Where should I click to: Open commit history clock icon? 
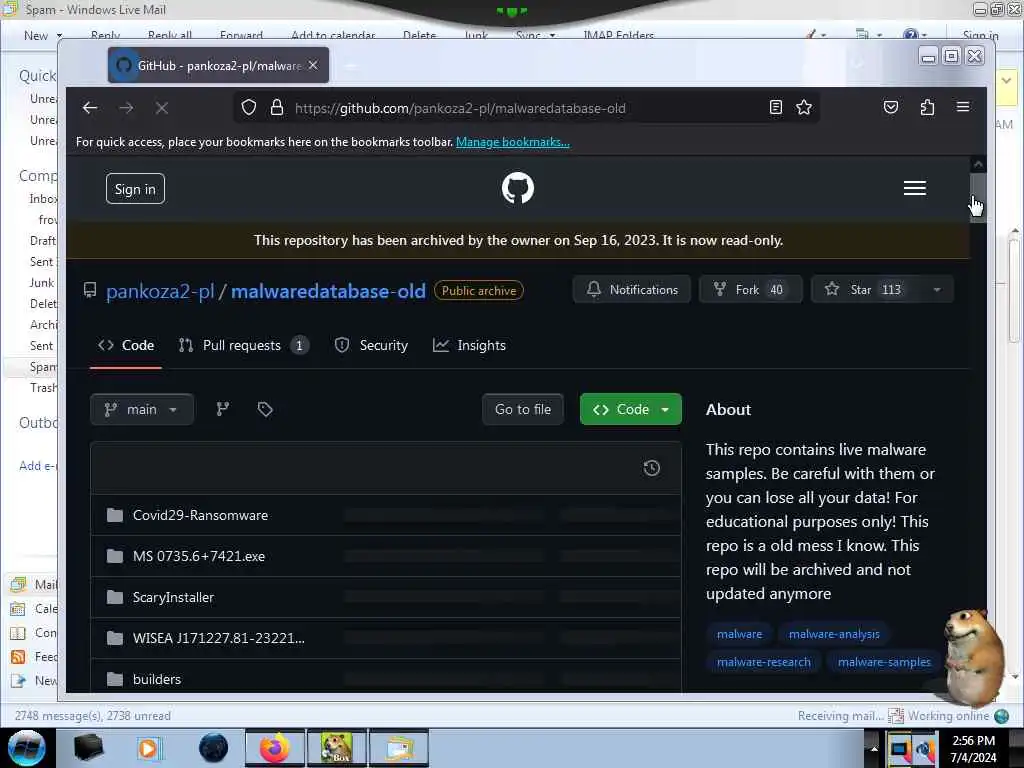pos(651,468)
